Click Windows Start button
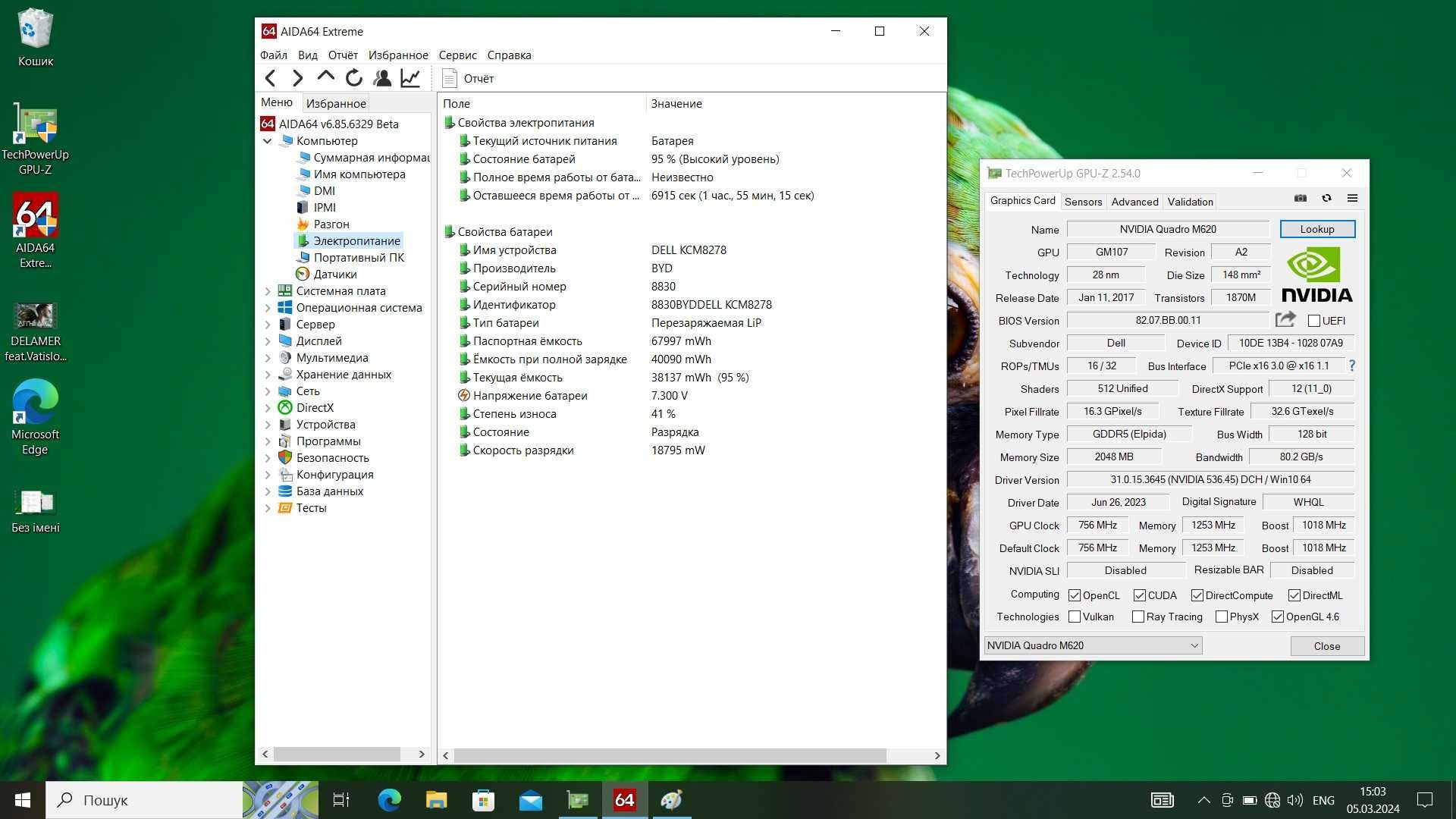 click(23, 800)
